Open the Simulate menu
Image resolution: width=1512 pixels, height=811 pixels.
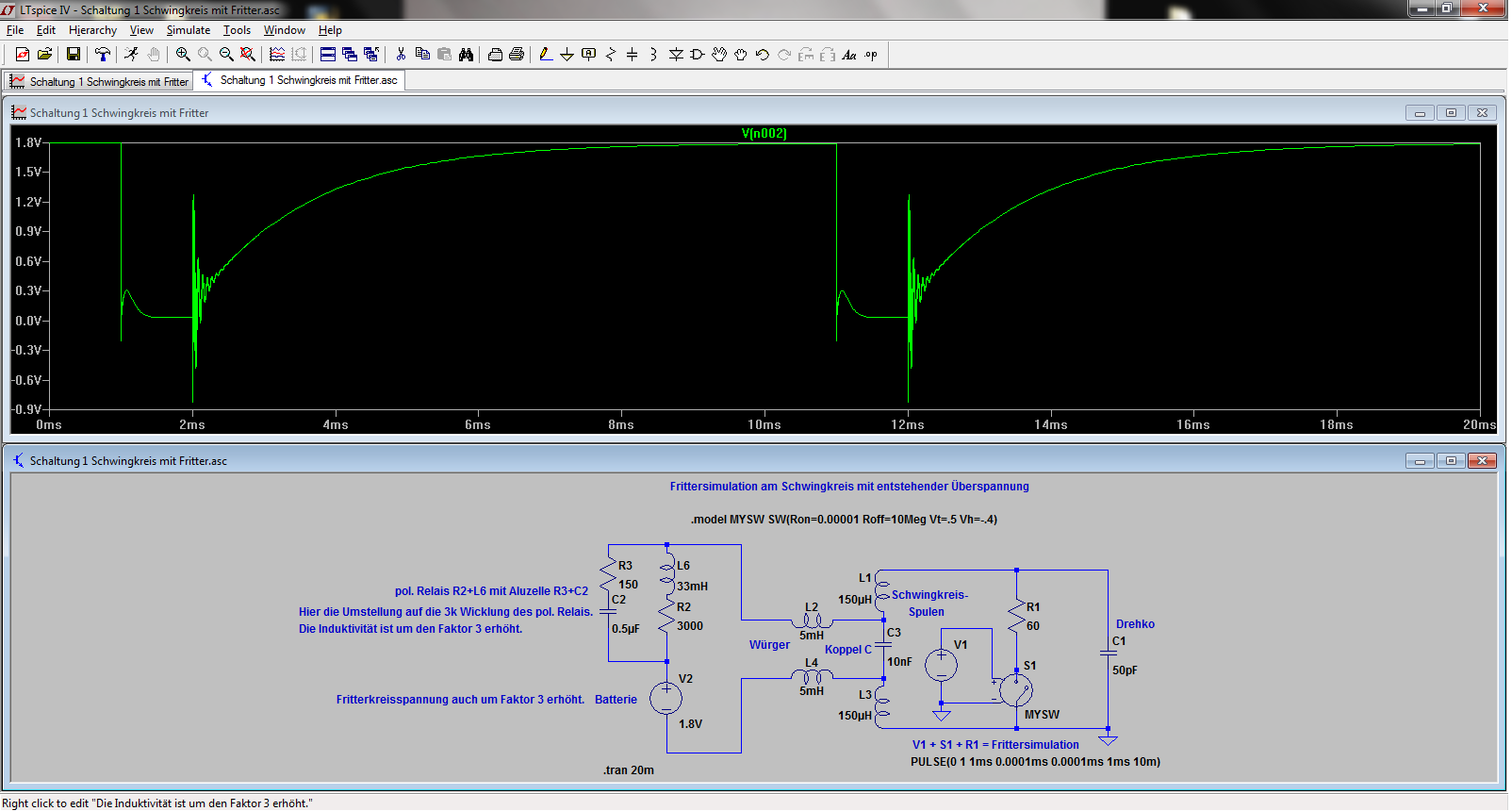[x=189, y=30]
